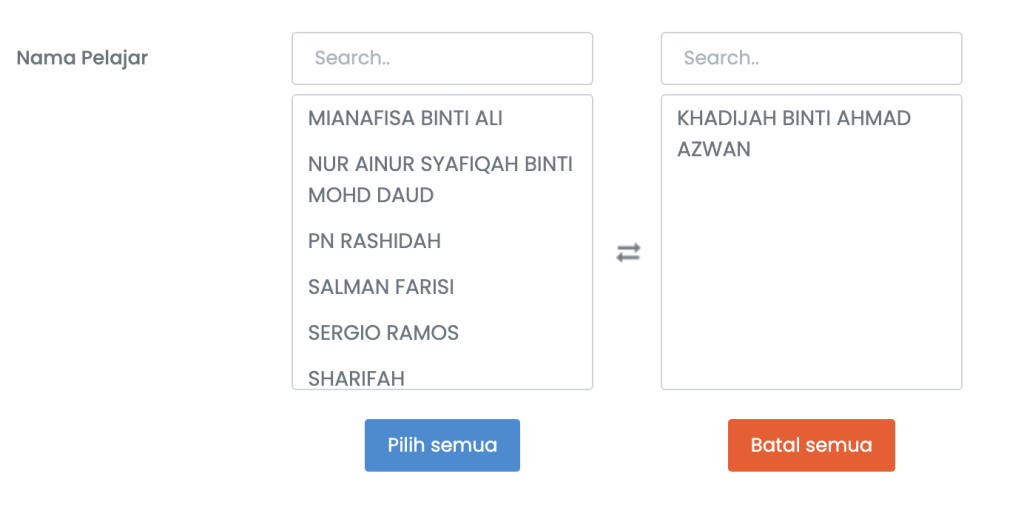Select SERGIO RAMOS in the left list
Viewport: 1024px width, 505px height.
pyautogui.click(x=383, y=333)
